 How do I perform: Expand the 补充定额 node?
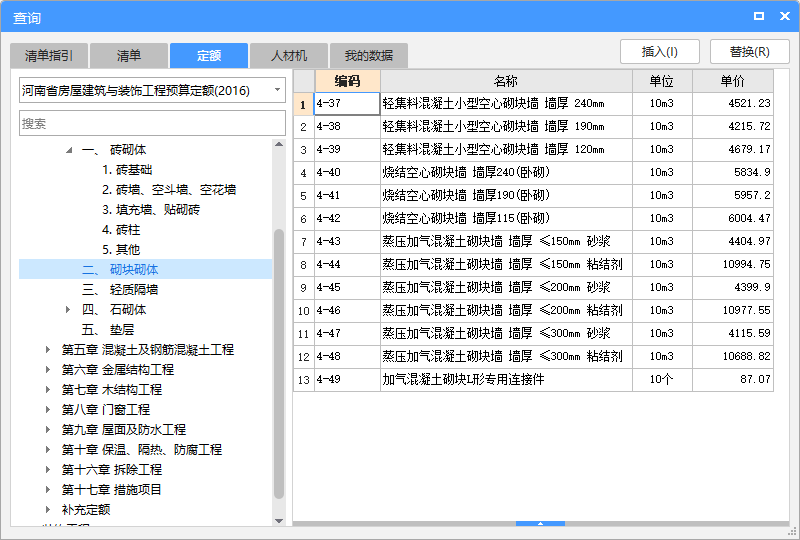pos(47,509)
